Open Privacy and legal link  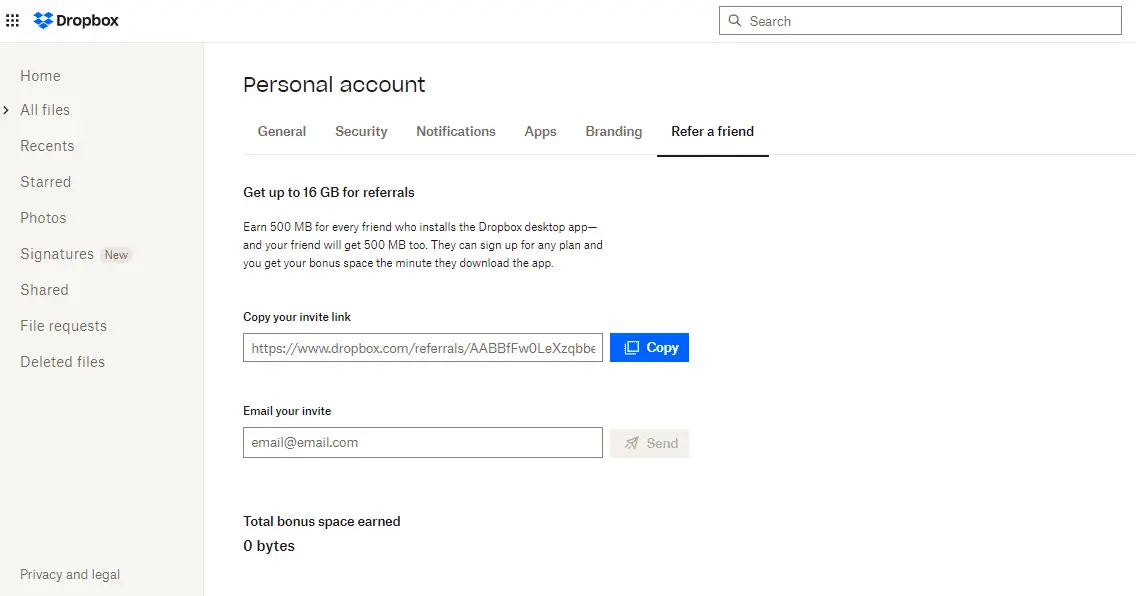[70, 575]
